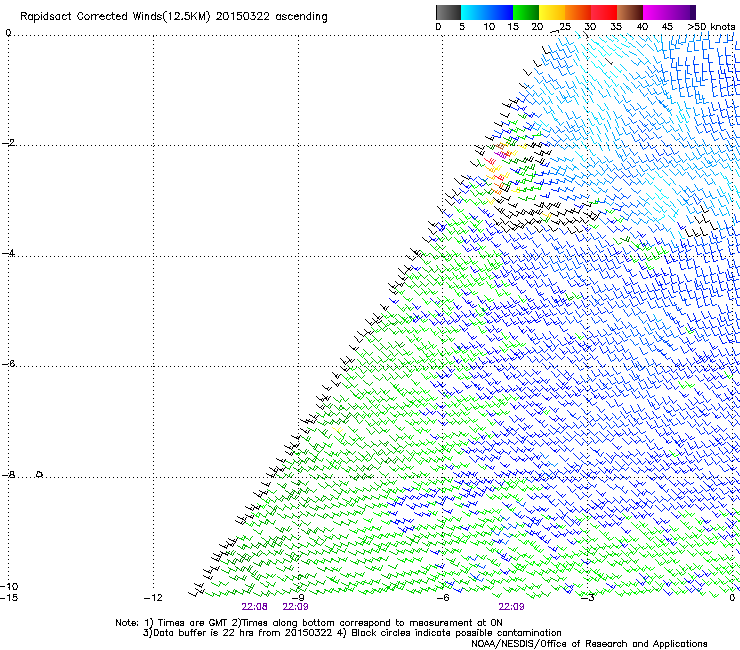Click the date '20150322 ascending' in the title
The height and width of the screenshot is (650, 740).
point(271,17)
